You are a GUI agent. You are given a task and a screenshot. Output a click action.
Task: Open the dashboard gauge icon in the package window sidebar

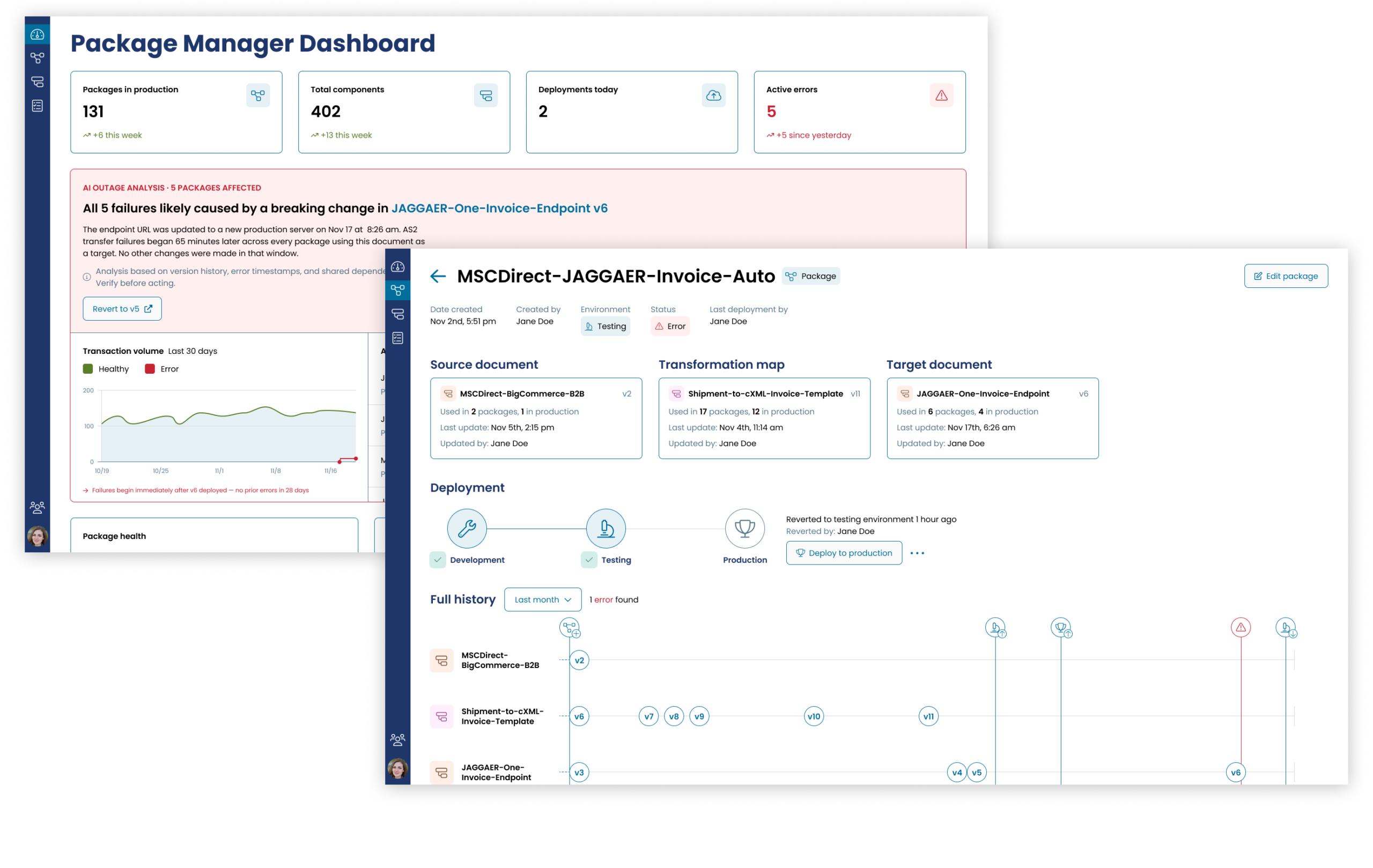398,266
